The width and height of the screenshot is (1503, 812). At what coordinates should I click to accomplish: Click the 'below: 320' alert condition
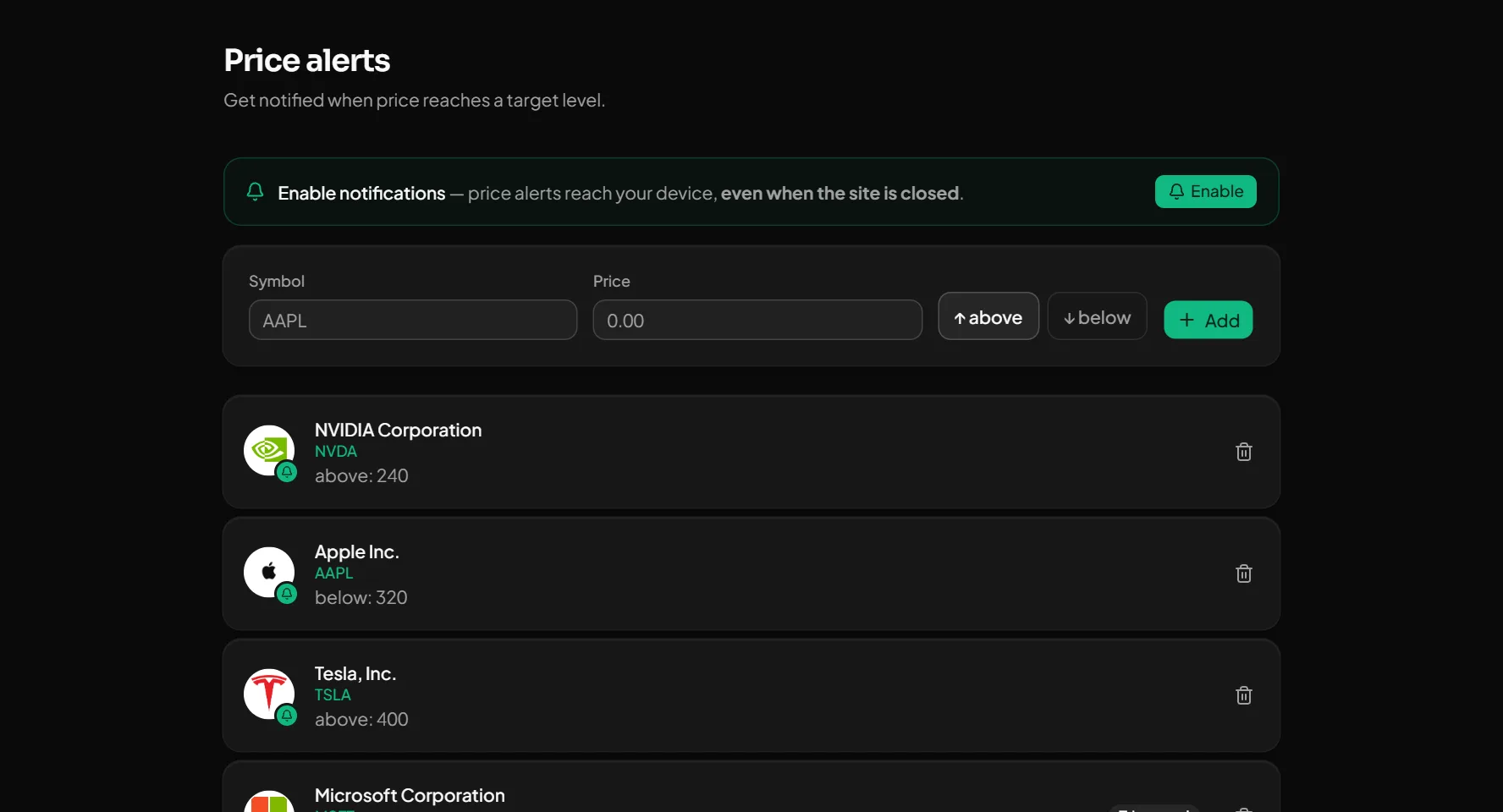tap(361, 598)
